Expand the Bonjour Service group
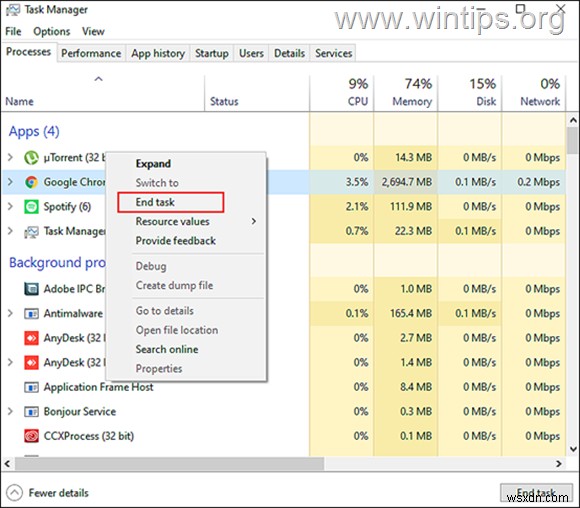This screenshot has height=508, width=580. click(10, 411)
